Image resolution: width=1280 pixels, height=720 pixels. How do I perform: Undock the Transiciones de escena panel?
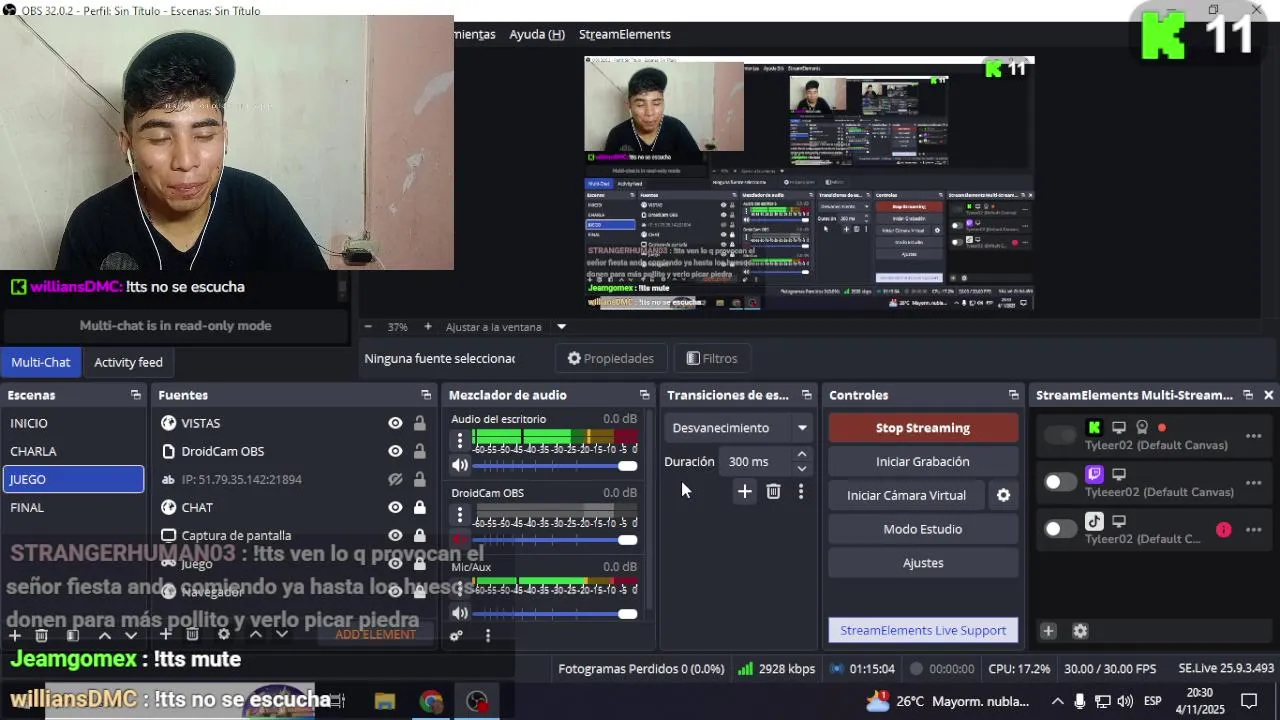click(x=806, y=395)
